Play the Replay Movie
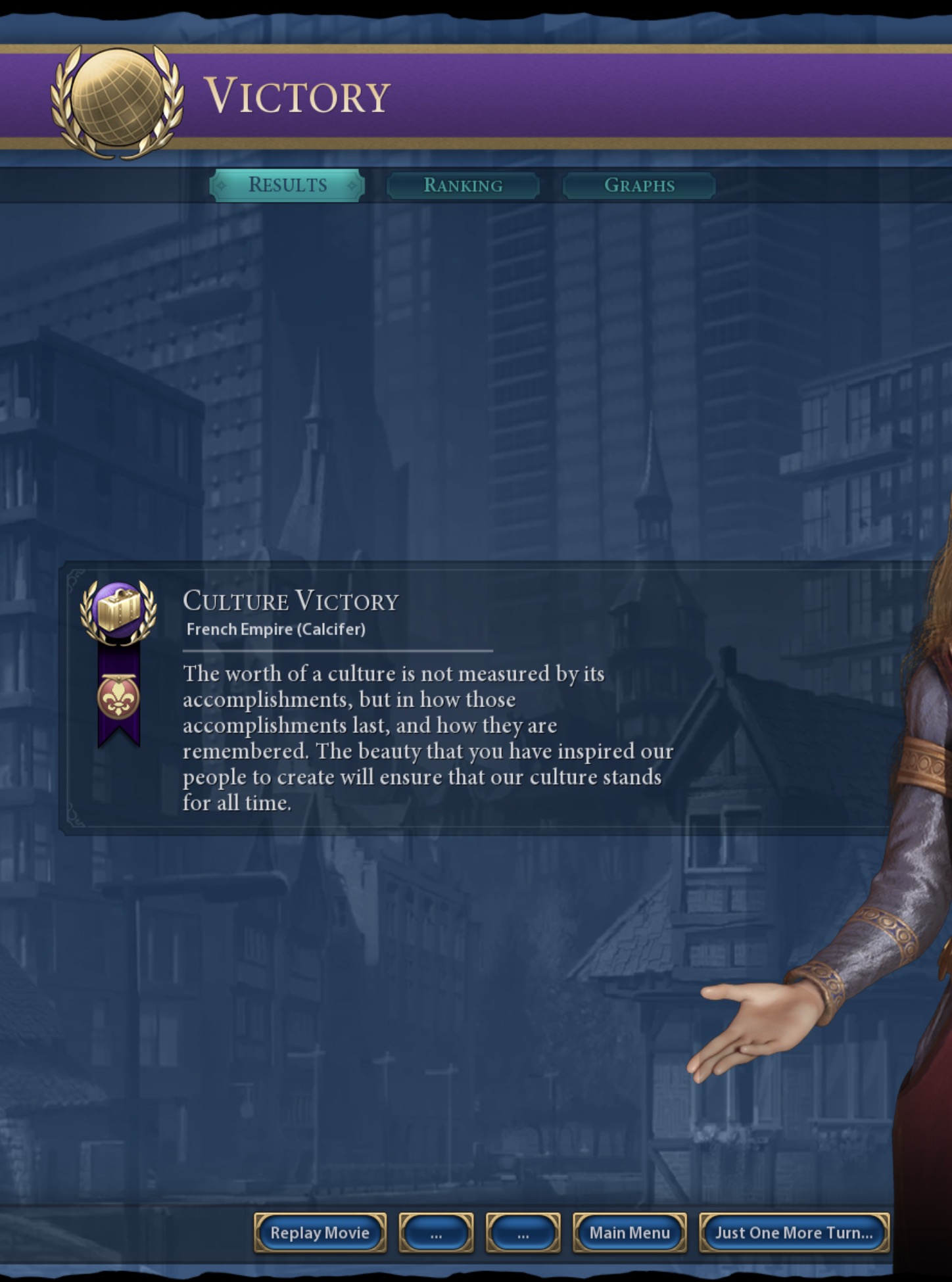The image size is (952, 1282). pyautogui.click(x=320, y=1233)
